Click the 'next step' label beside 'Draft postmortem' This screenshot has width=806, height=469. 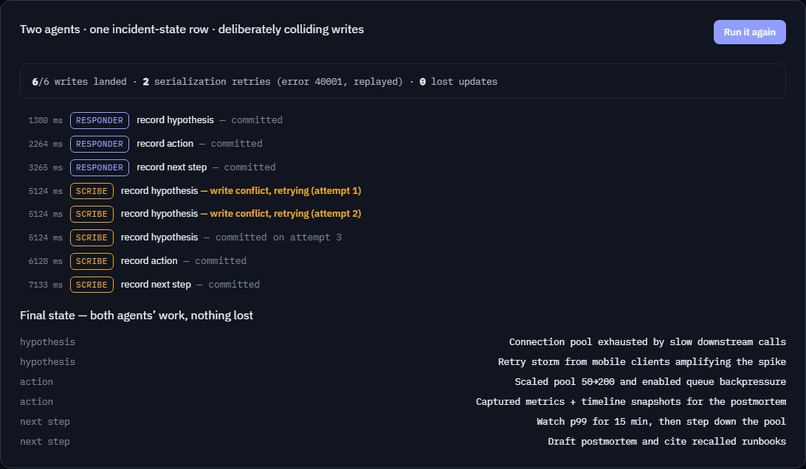45,442
